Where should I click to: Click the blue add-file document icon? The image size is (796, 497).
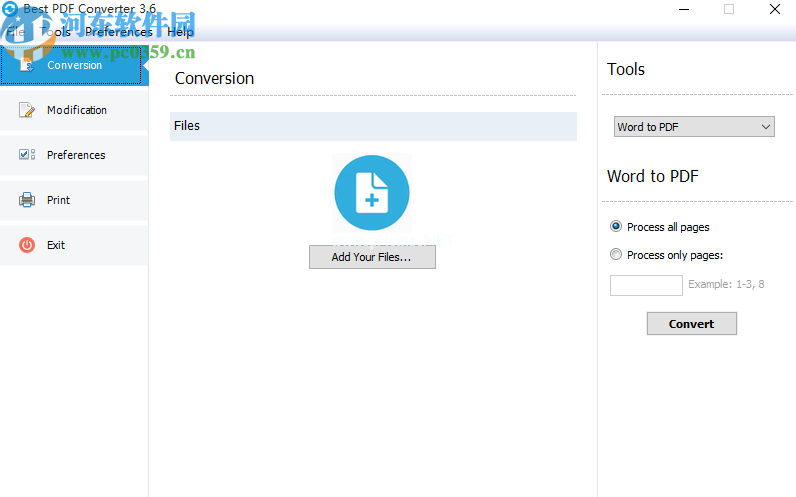point(372,193)
